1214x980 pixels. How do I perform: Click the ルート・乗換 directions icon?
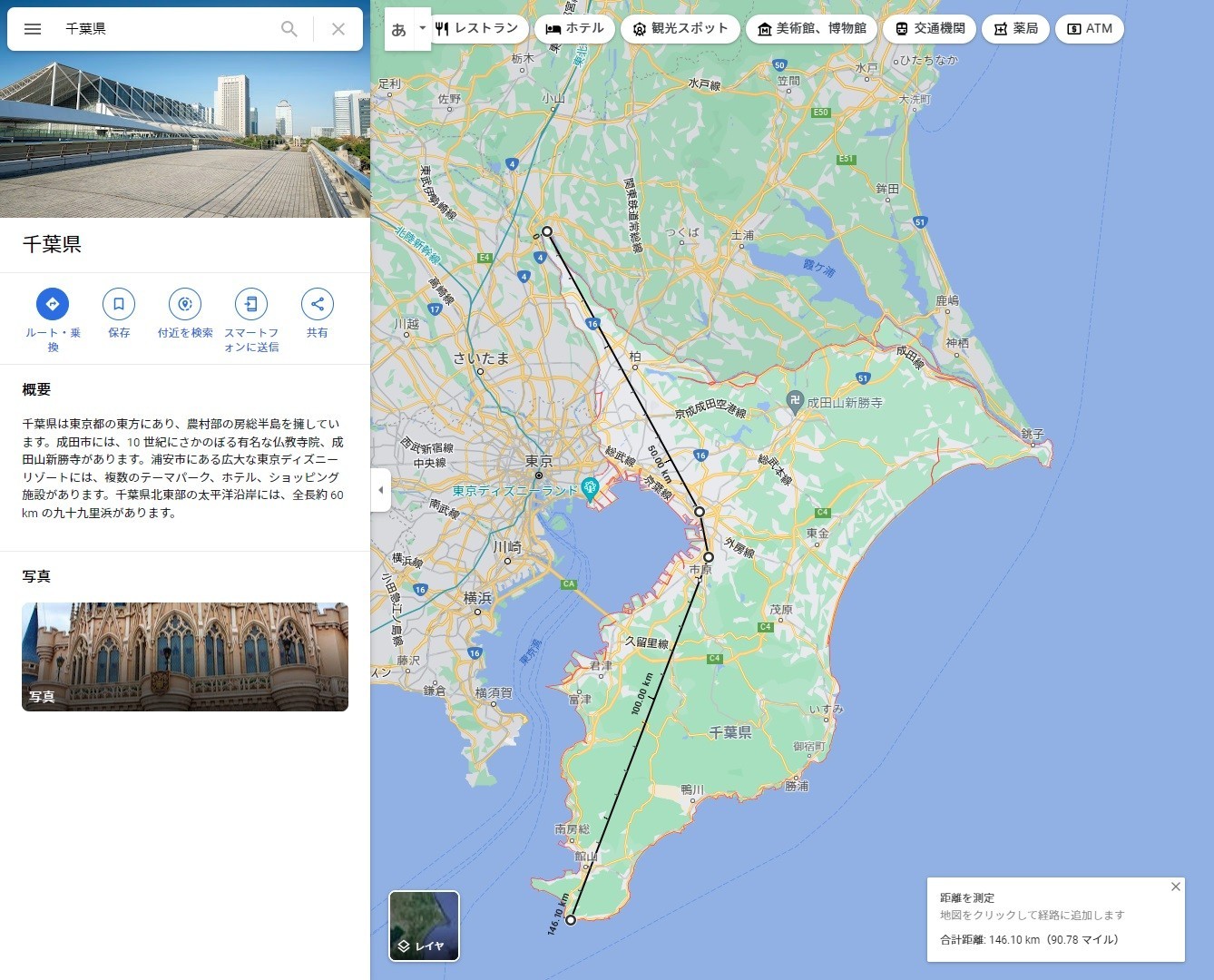53,304
